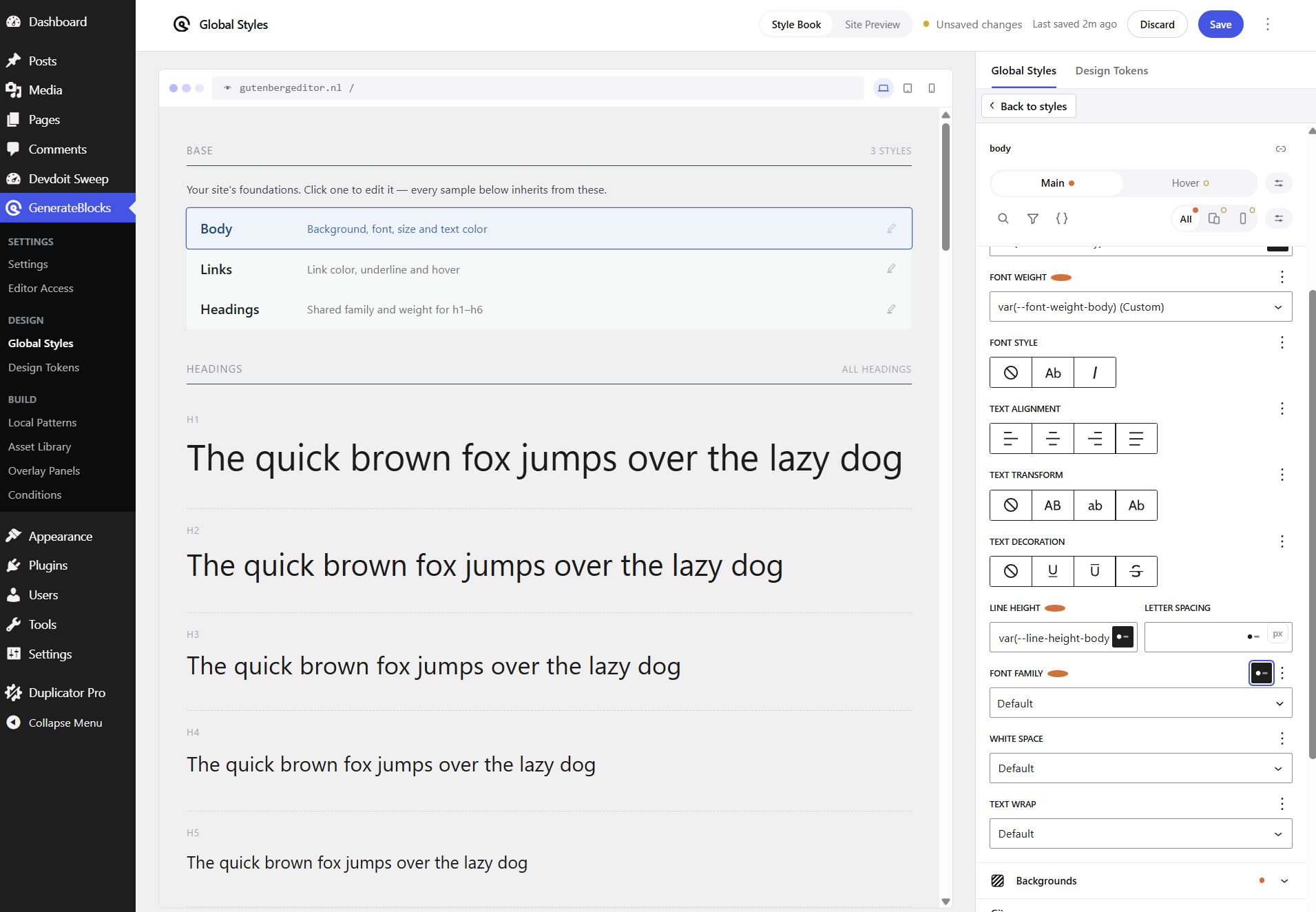Switch to the Design Tokens tab

(1111, 70)
